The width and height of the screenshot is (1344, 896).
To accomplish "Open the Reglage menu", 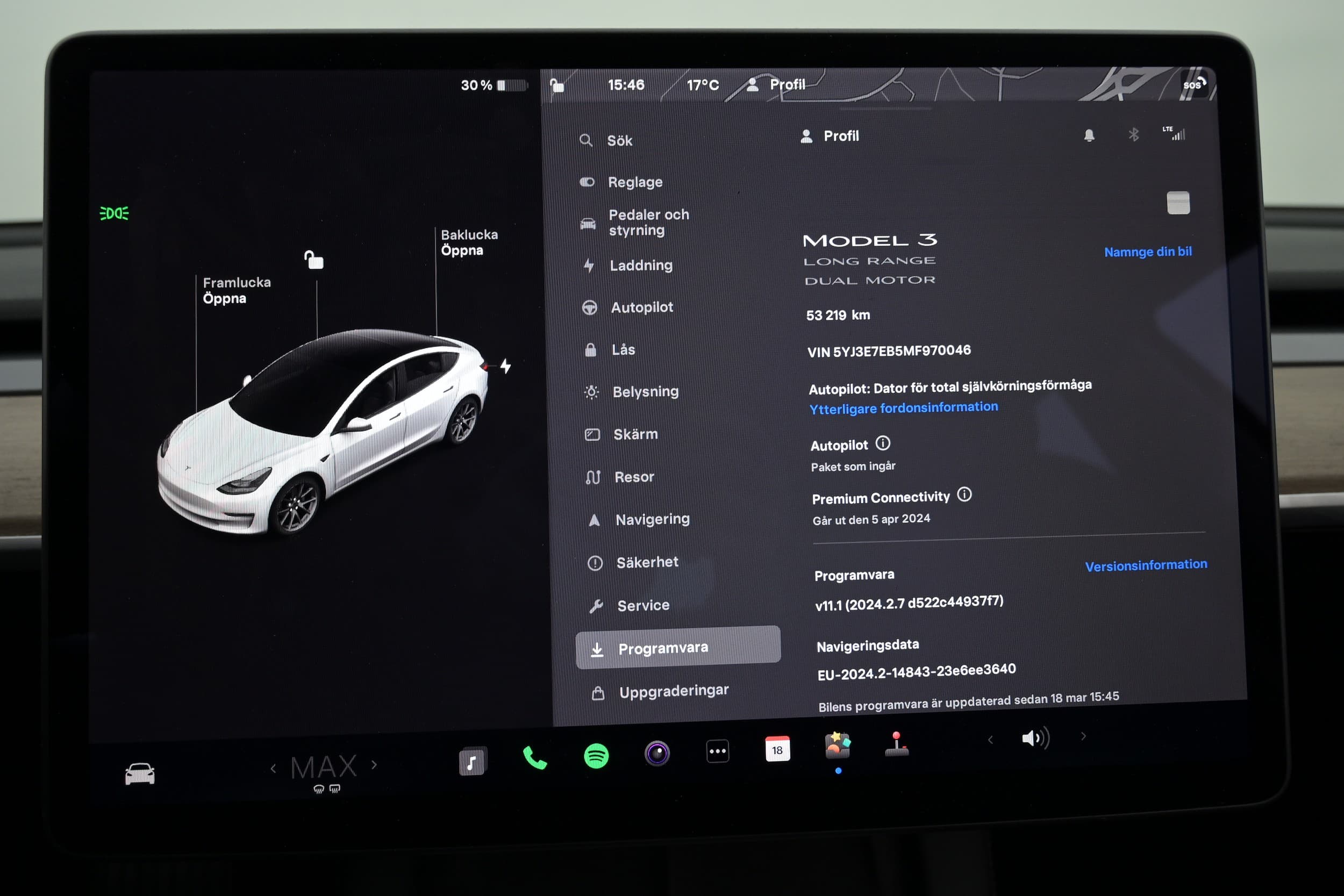I will (620, 182).
